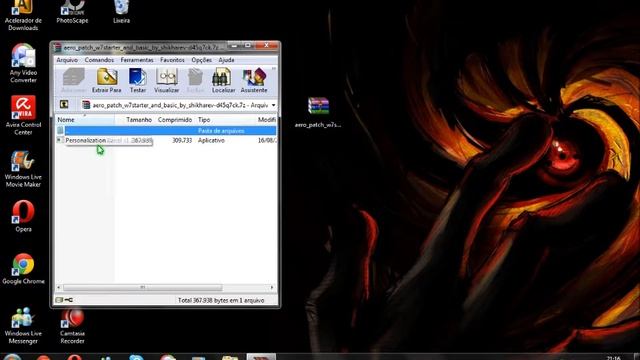This screenshot has height=360, width=640.
Task: Open Opera browser desktop shortcut
Action: tap(23, 216)
